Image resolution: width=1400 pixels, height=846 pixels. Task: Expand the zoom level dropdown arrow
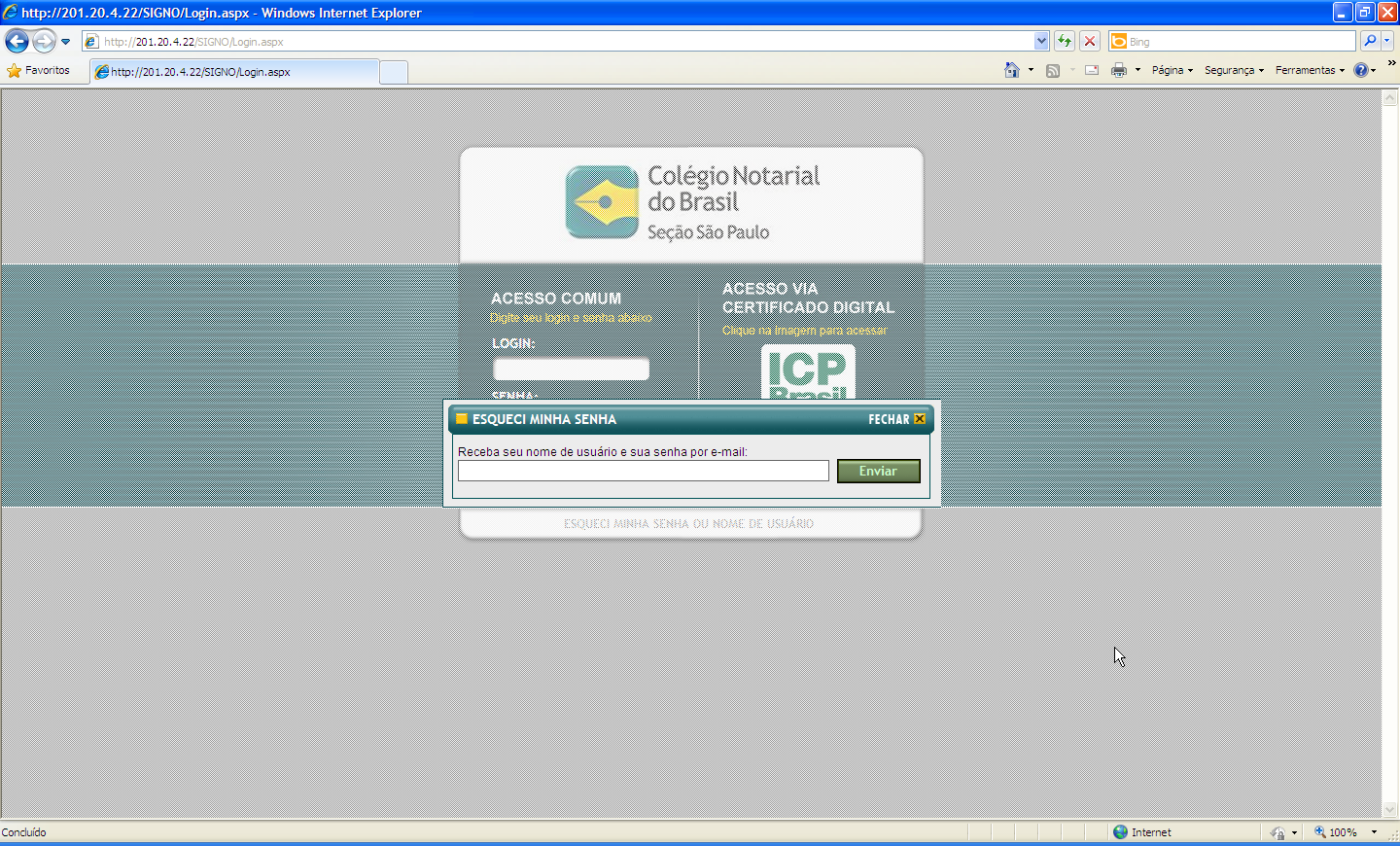coord(1374,832)
